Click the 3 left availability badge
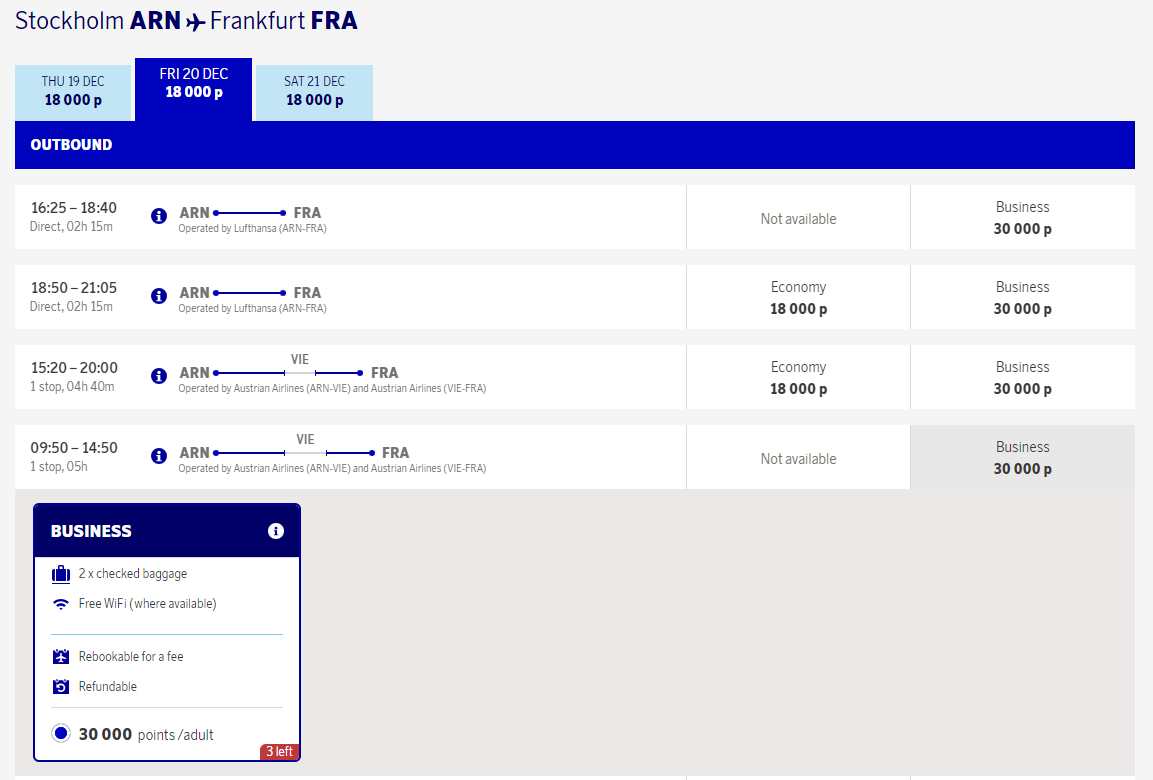 click(279, 751)
